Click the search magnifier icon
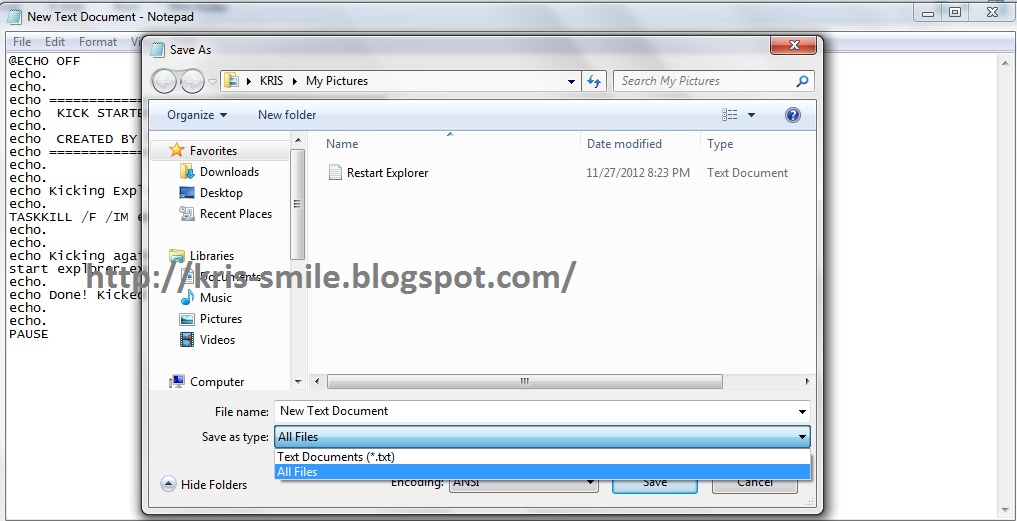 point(802,81)
